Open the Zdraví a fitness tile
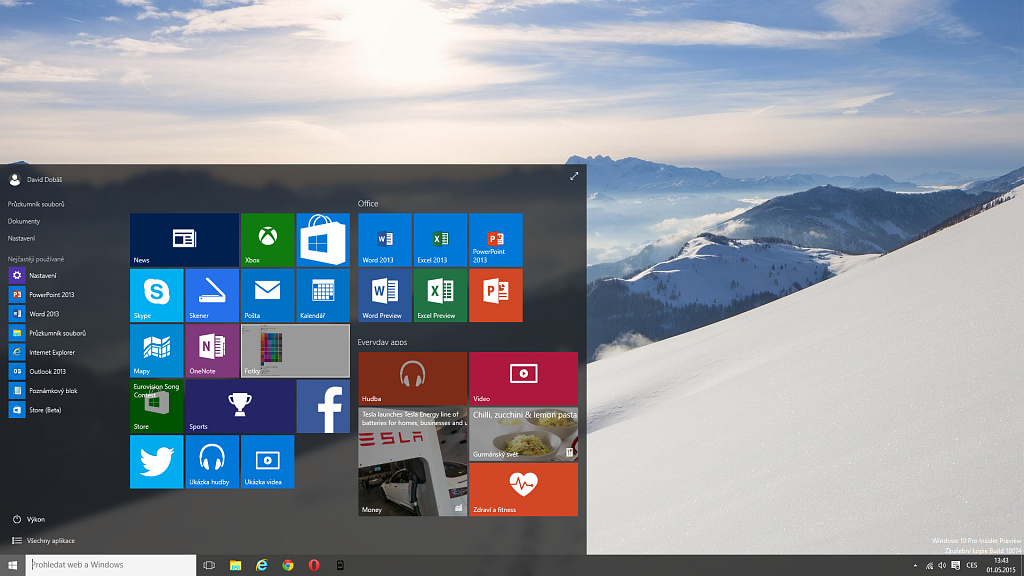 coord(523,490)
